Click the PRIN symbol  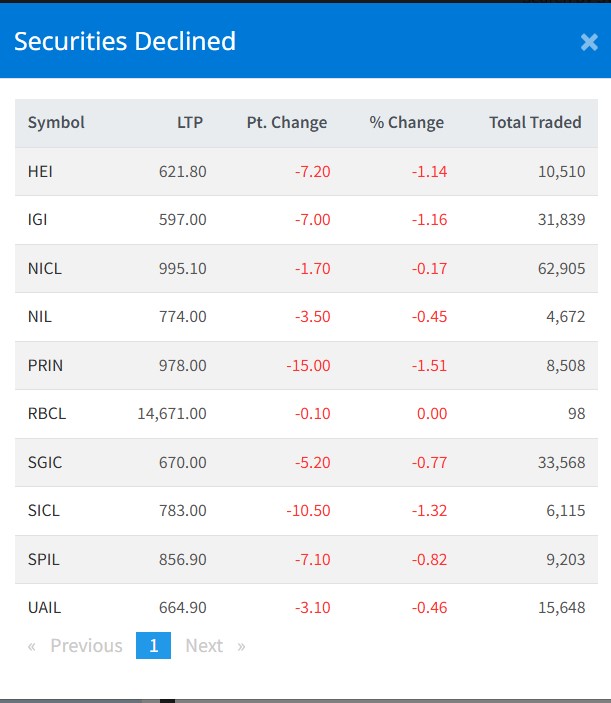[x=45, y=365]
